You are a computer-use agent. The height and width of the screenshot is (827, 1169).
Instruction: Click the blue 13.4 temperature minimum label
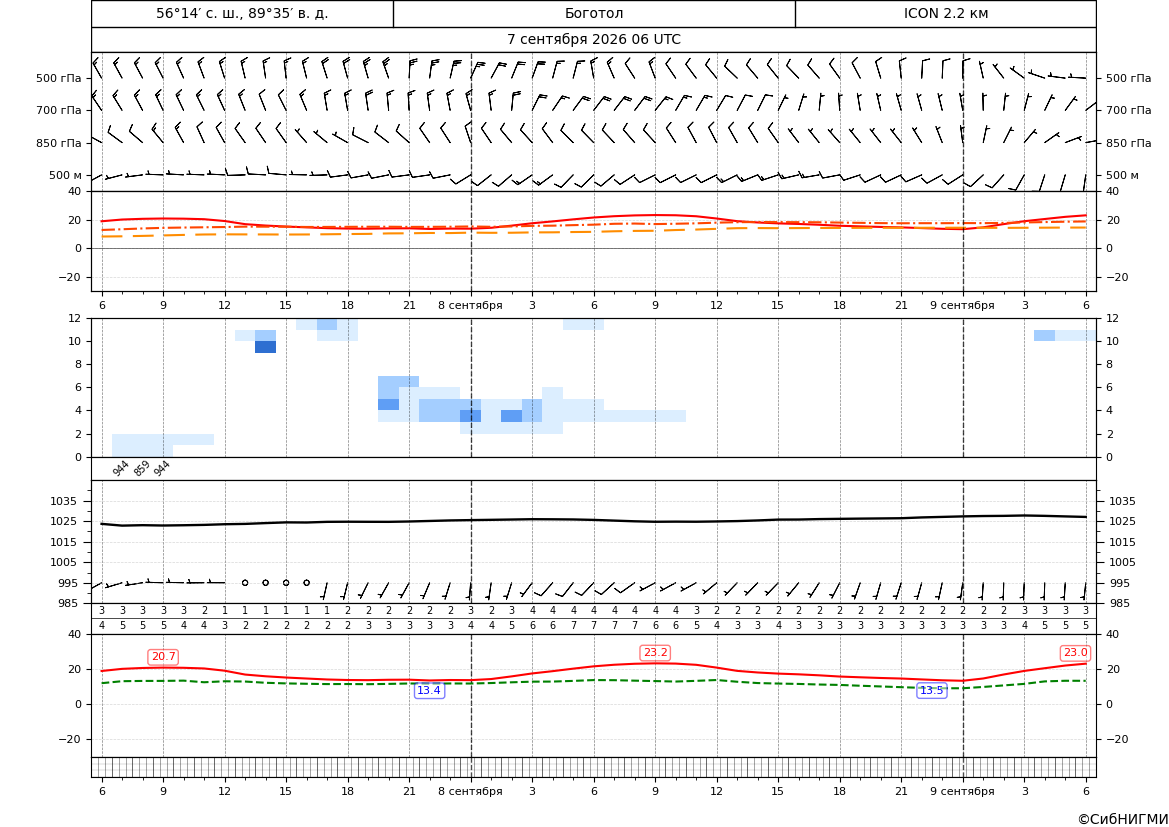point(429,691)
